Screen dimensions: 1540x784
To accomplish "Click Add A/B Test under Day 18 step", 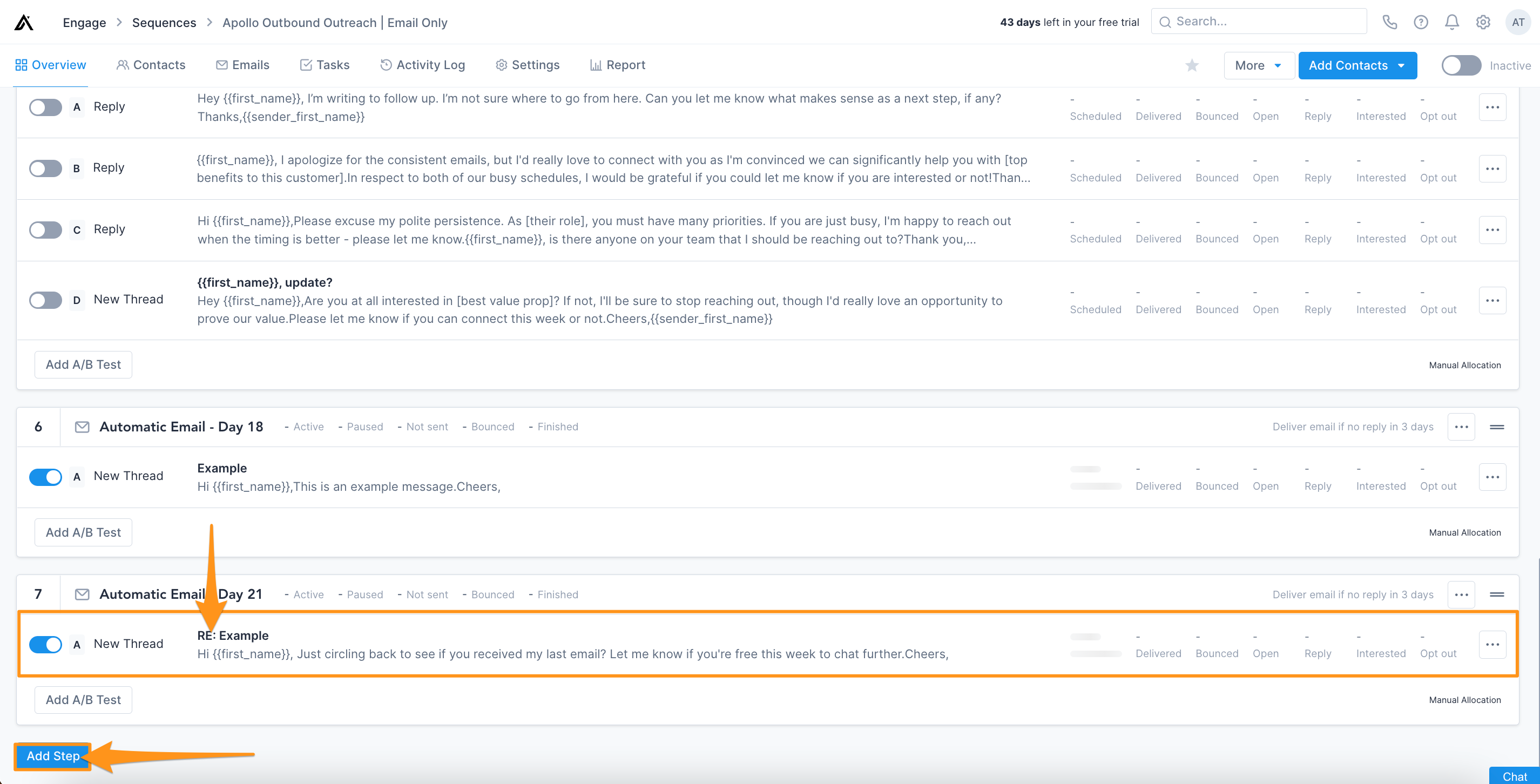I will click(x=83, y=532).
